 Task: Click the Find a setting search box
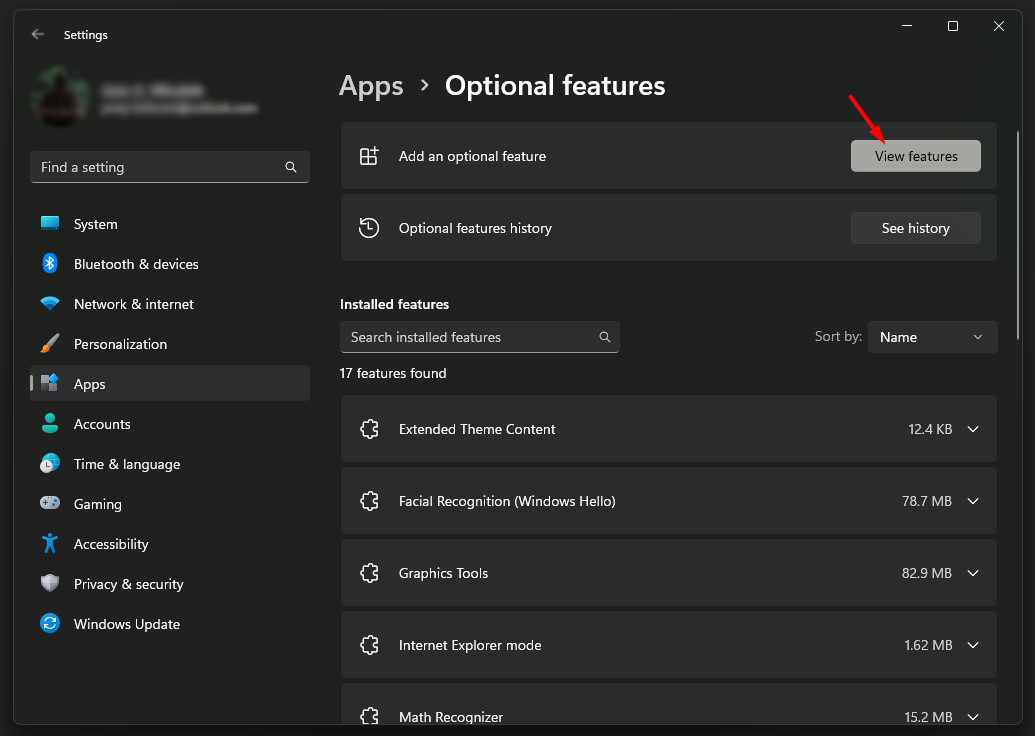pos(170,167)
